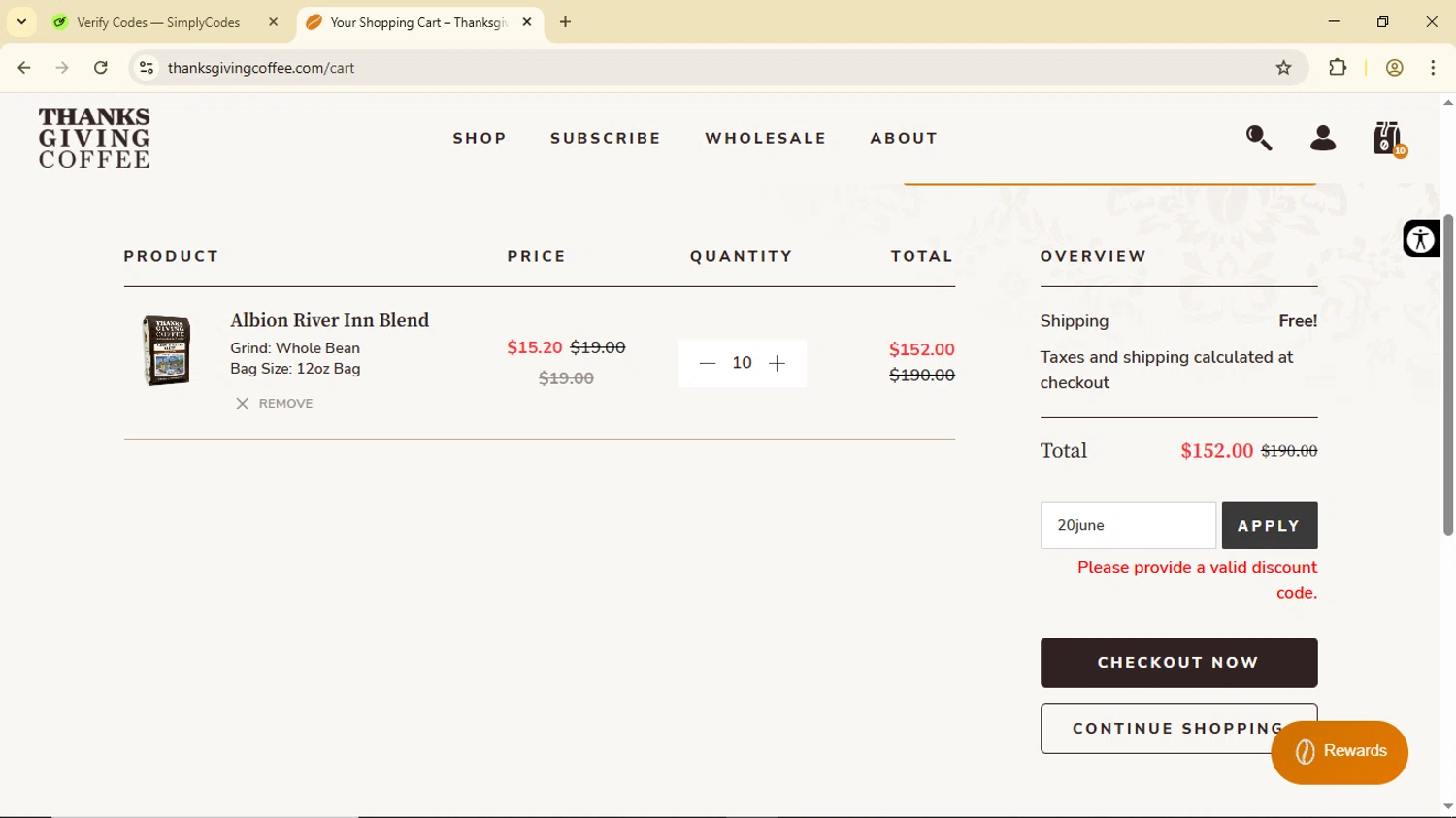Click the address bar URL

tap(261, 68)
